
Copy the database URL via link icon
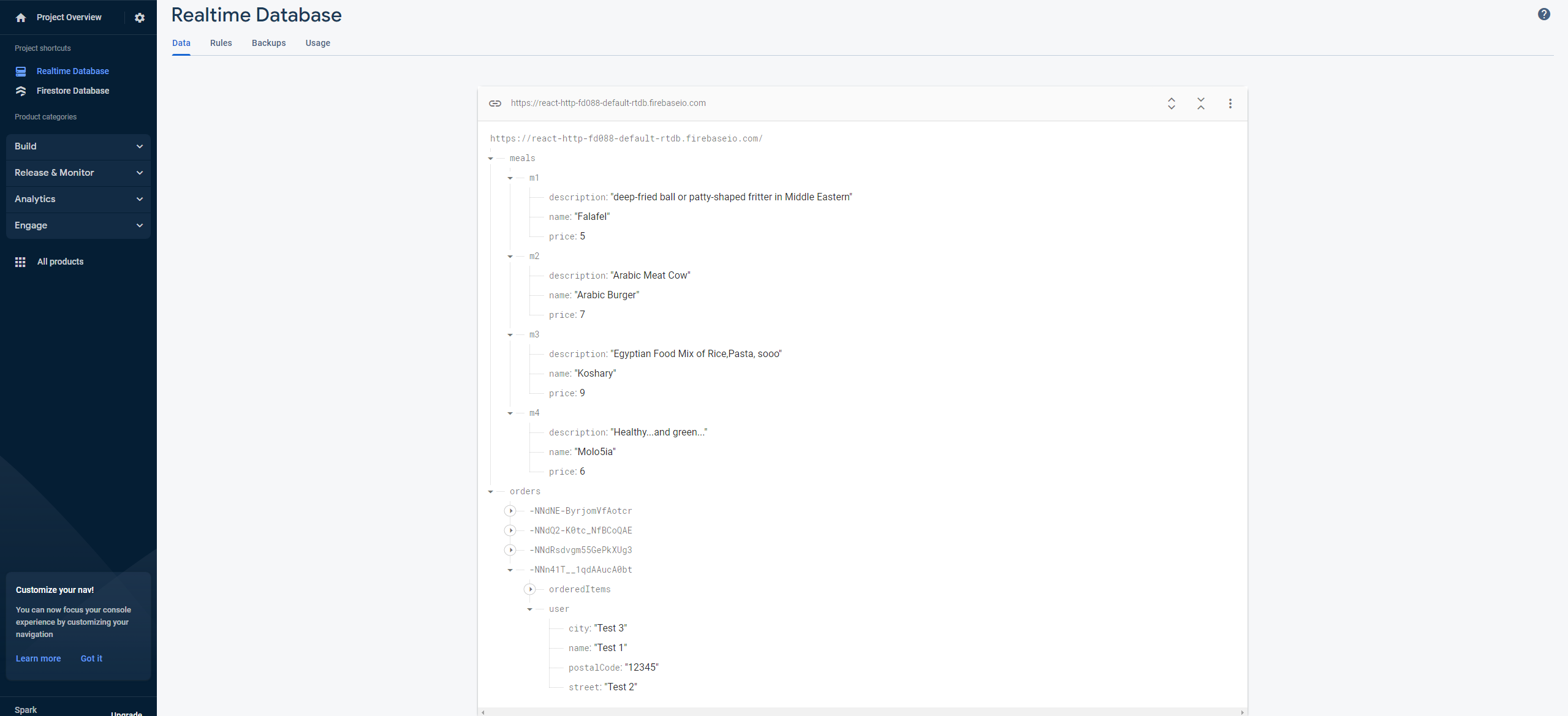click(495, 103)
